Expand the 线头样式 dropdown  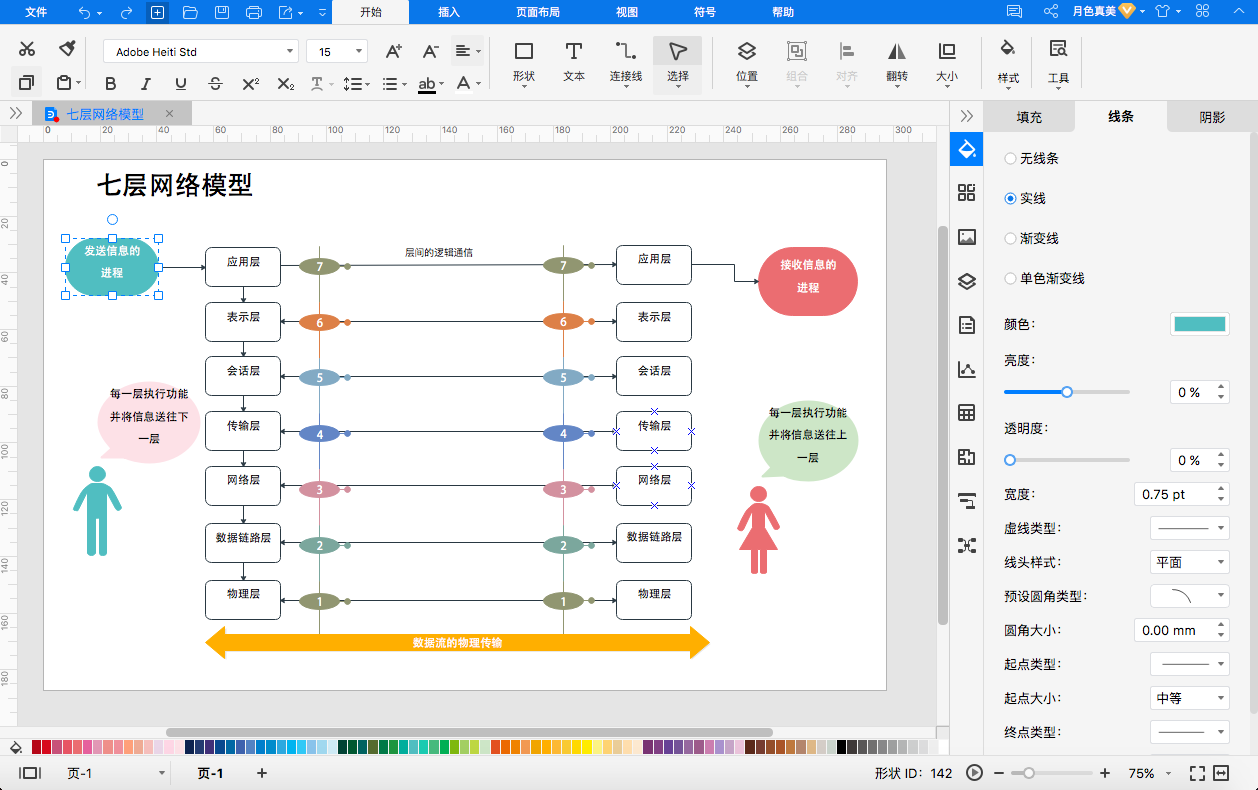click(1189, 562)
